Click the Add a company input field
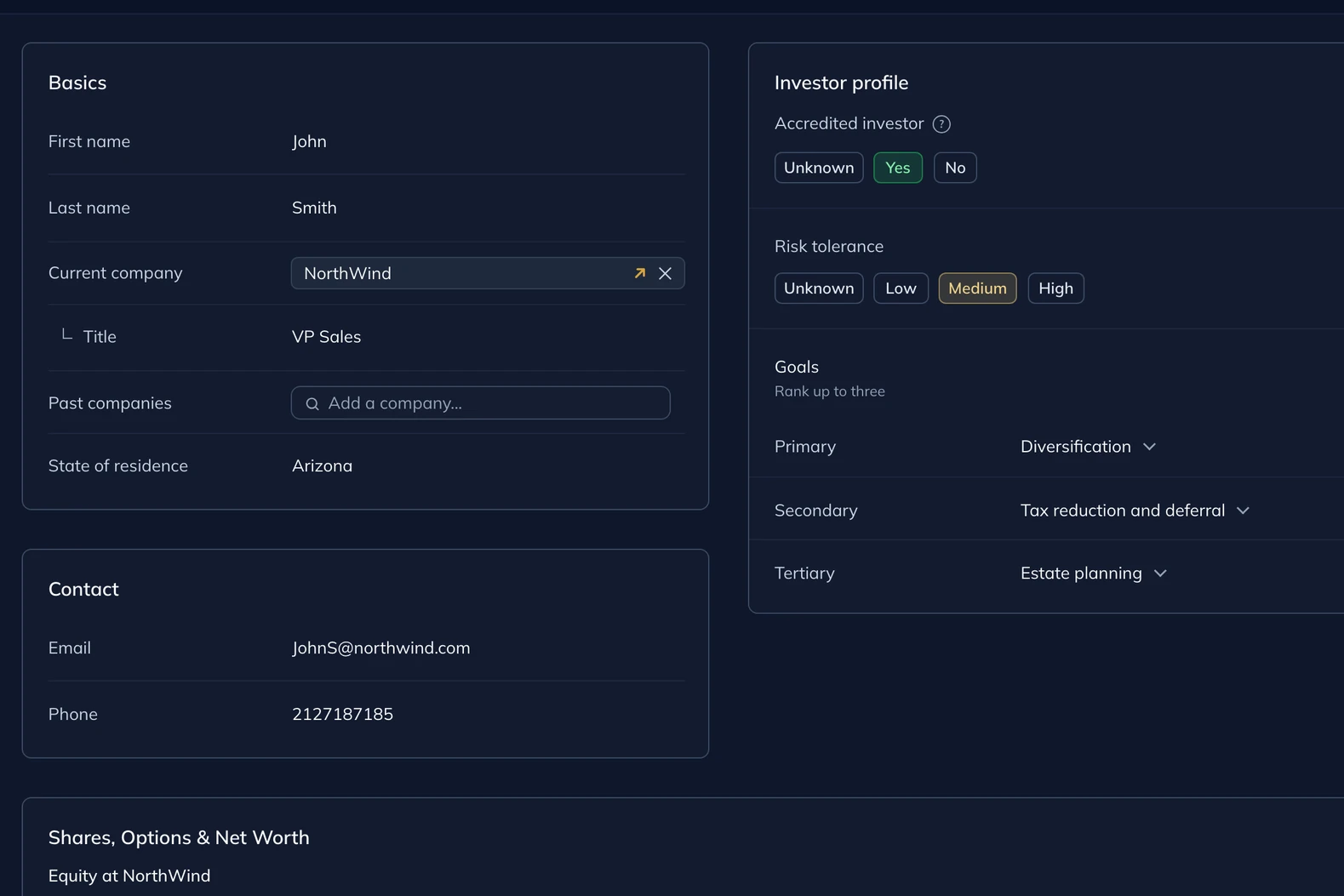 pos(480,403)
